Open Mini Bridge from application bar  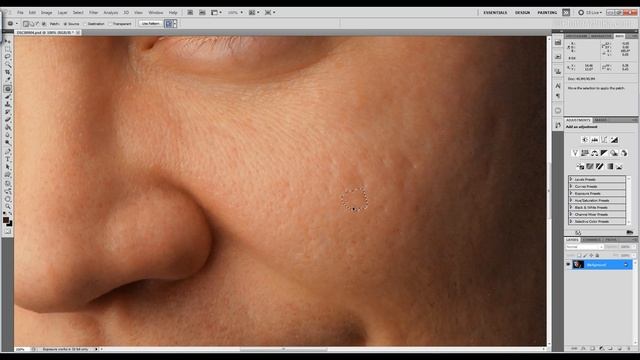click(x=202, y=13)
